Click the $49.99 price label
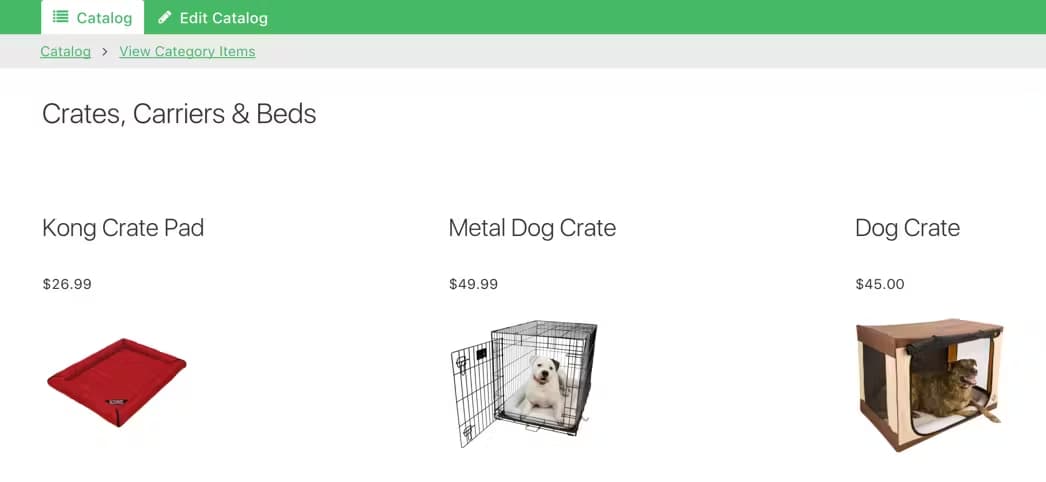This screenshot has width=1046, height=482. 473,284
